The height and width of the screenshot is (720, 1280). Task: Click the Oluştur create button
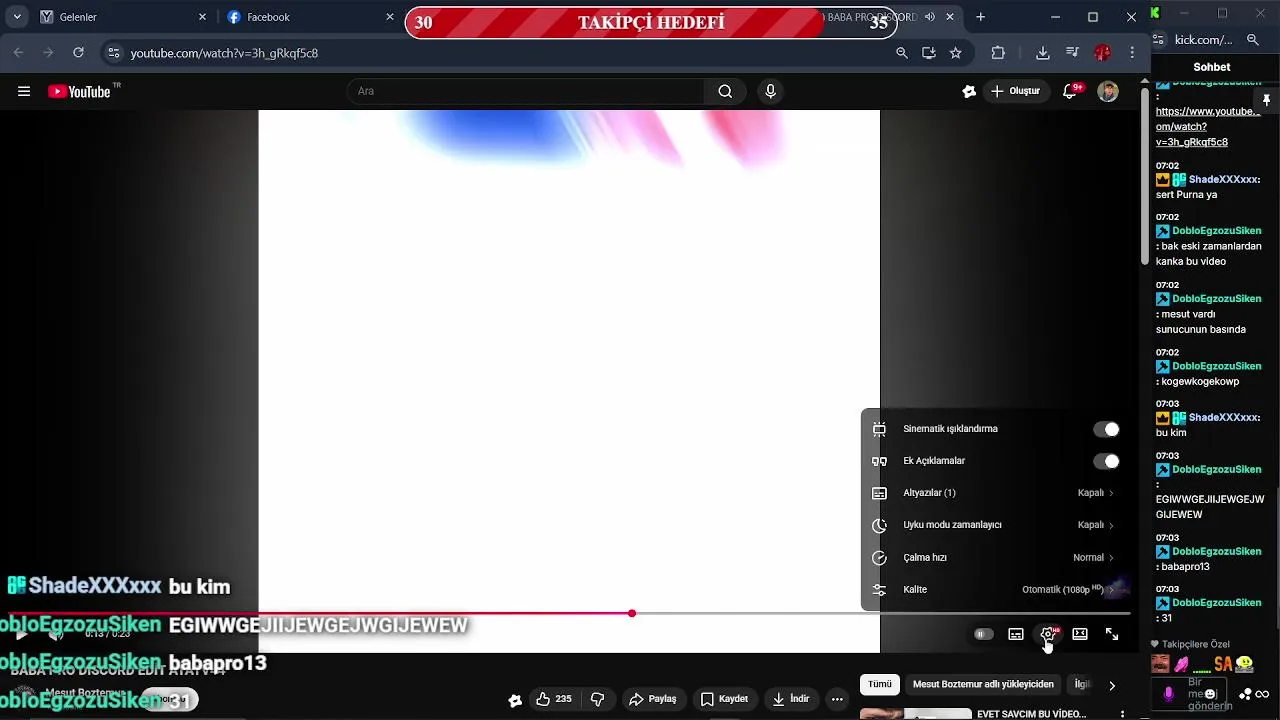[x=1016, y=91]
